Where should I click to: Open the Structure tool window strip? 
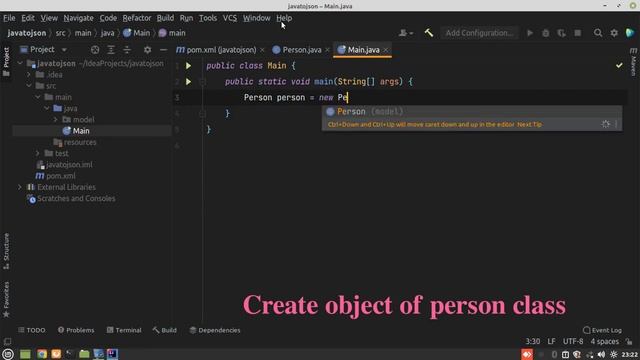click(x=6, y=251)
